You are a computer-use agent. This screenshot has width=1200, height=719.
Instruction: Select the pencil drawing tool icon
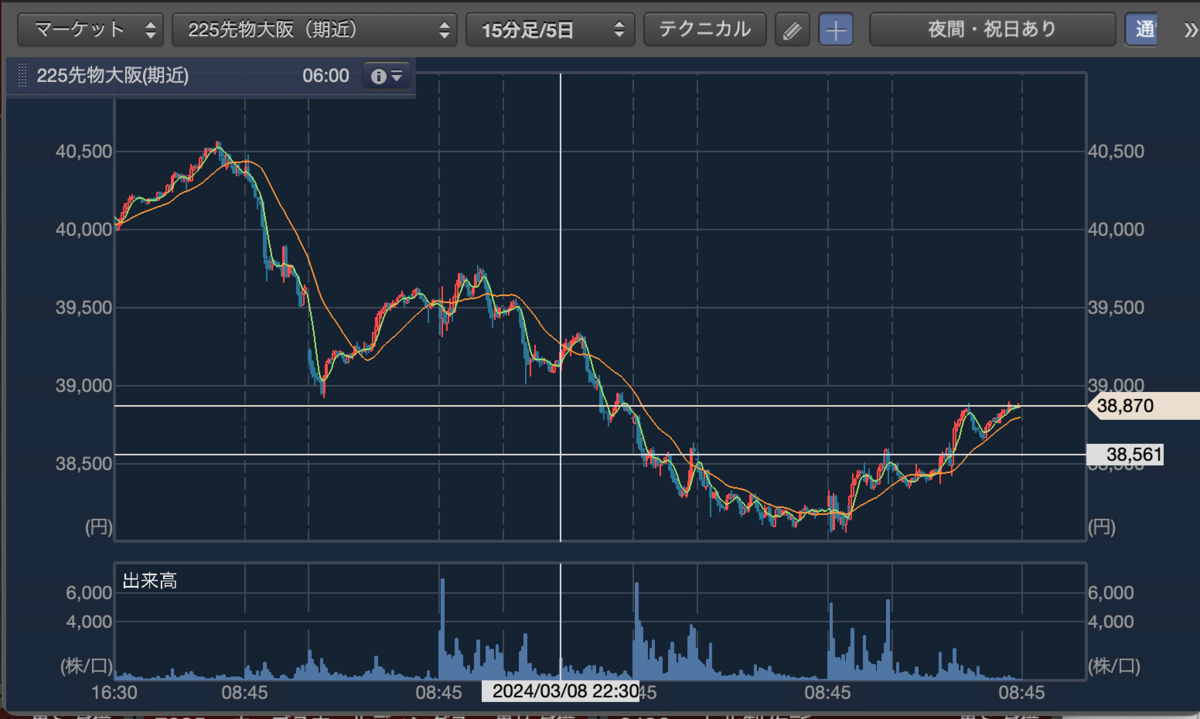pos(792,30)
